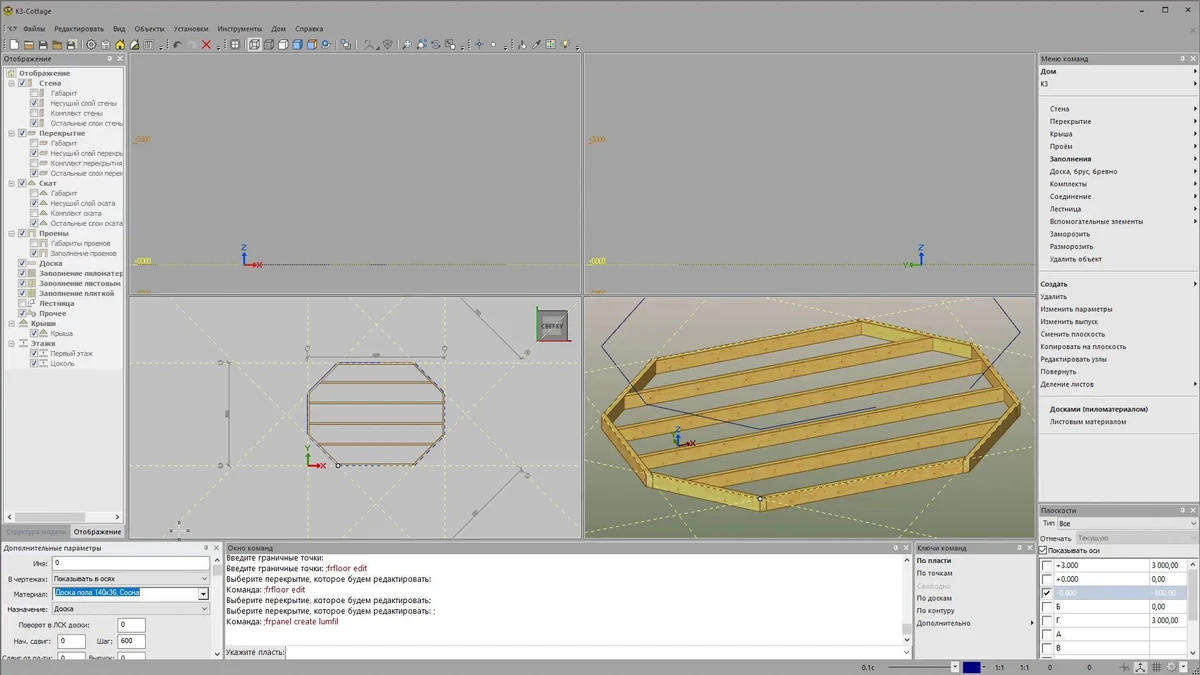Click the zoom magnifier toolbar icon
The height and width of the screenshot is (675, 1200).
pos(407,45)
